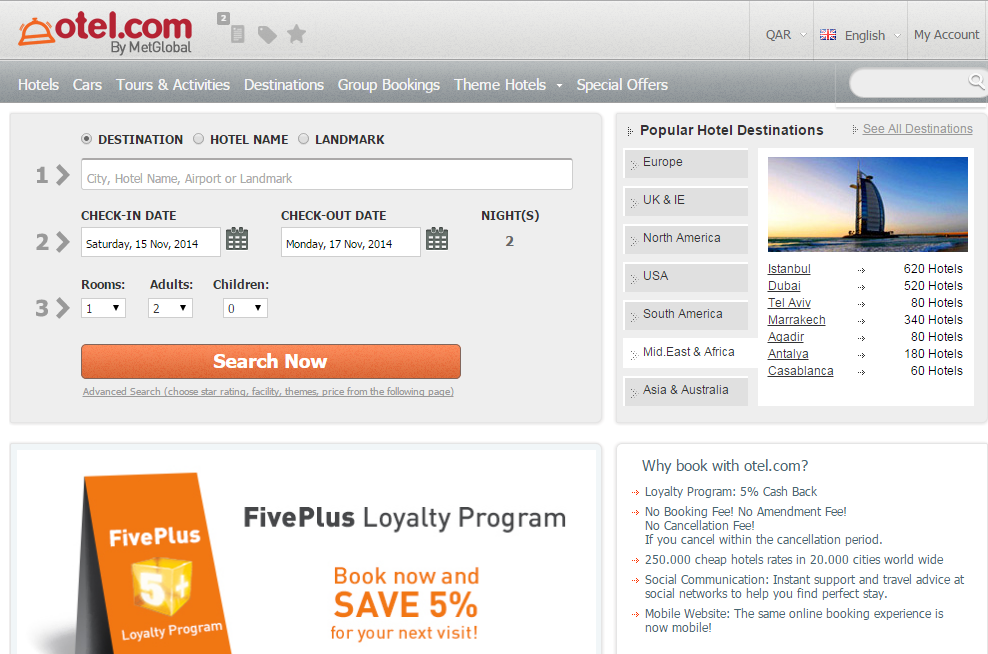
Task: Open Group Bookings menu item
Action: click(389, 84)
